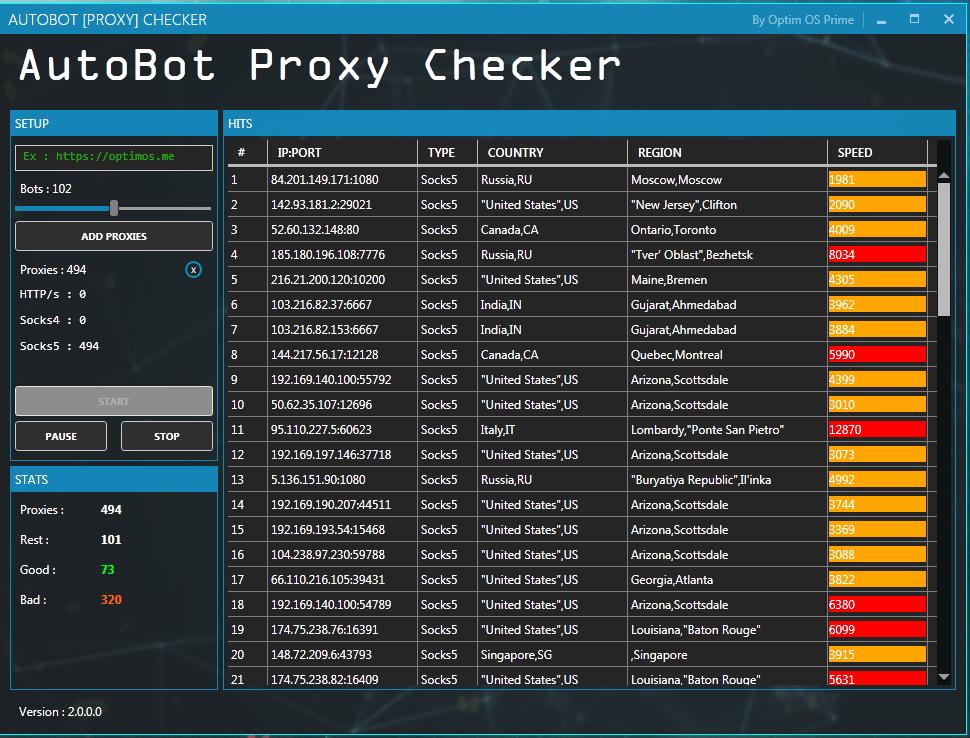Click the Rest count value 101
970x738 pixels.
tap(111, 539)
